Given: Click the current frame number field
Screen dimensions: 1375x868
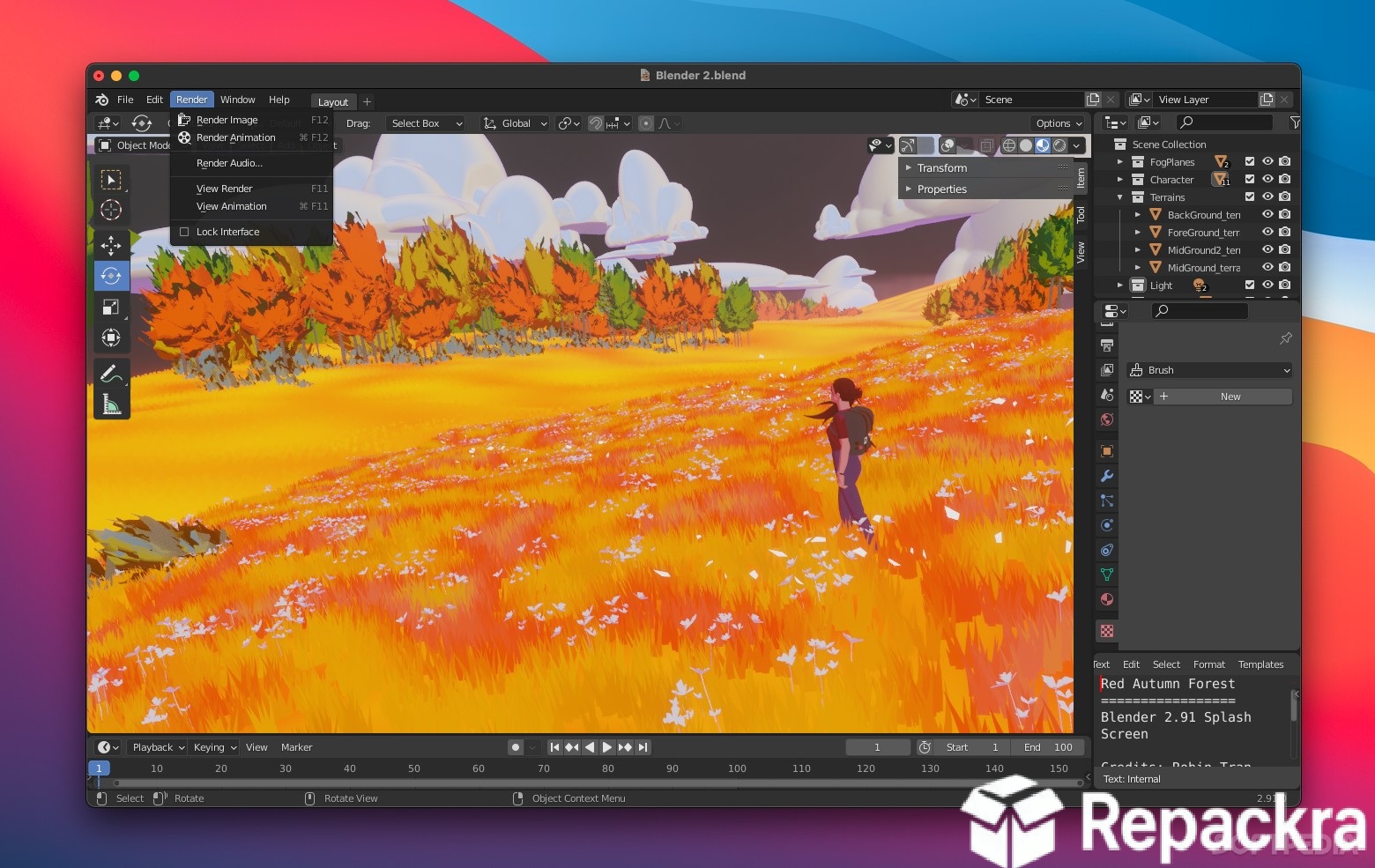Looking at the screenshot, I should 878,747.
